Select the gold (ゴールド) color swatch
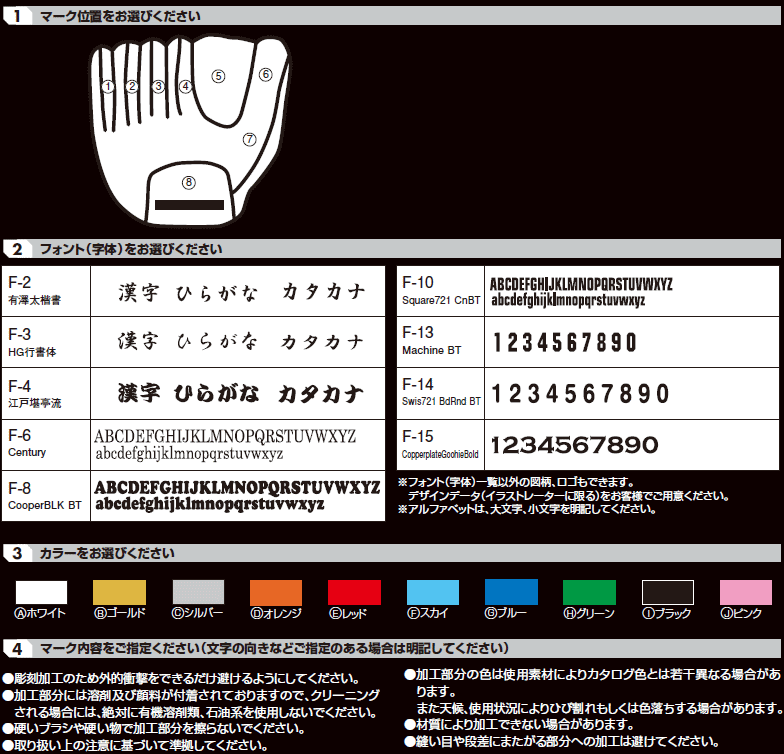Viewport: 784px width, 754px height. pos(119,592)
